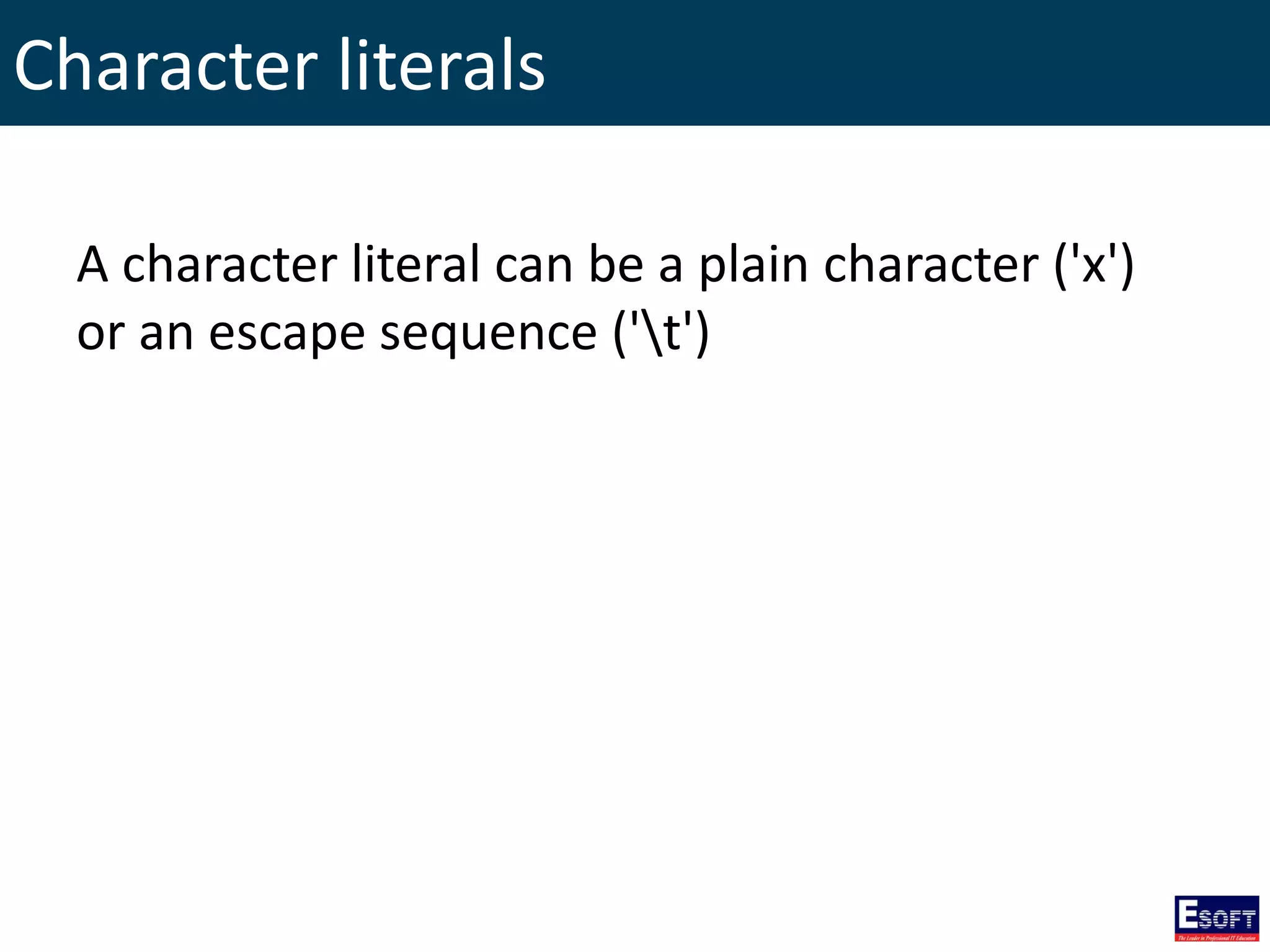The width and height of the screenshot is (1270, 952).
Task: Click the ESOFT logo in the corner
Action: 1216,918
